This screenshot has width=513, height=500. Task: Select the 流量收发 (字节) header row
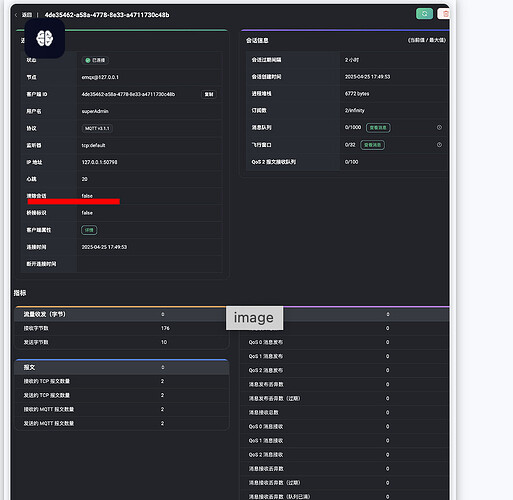tap(122, 314)
